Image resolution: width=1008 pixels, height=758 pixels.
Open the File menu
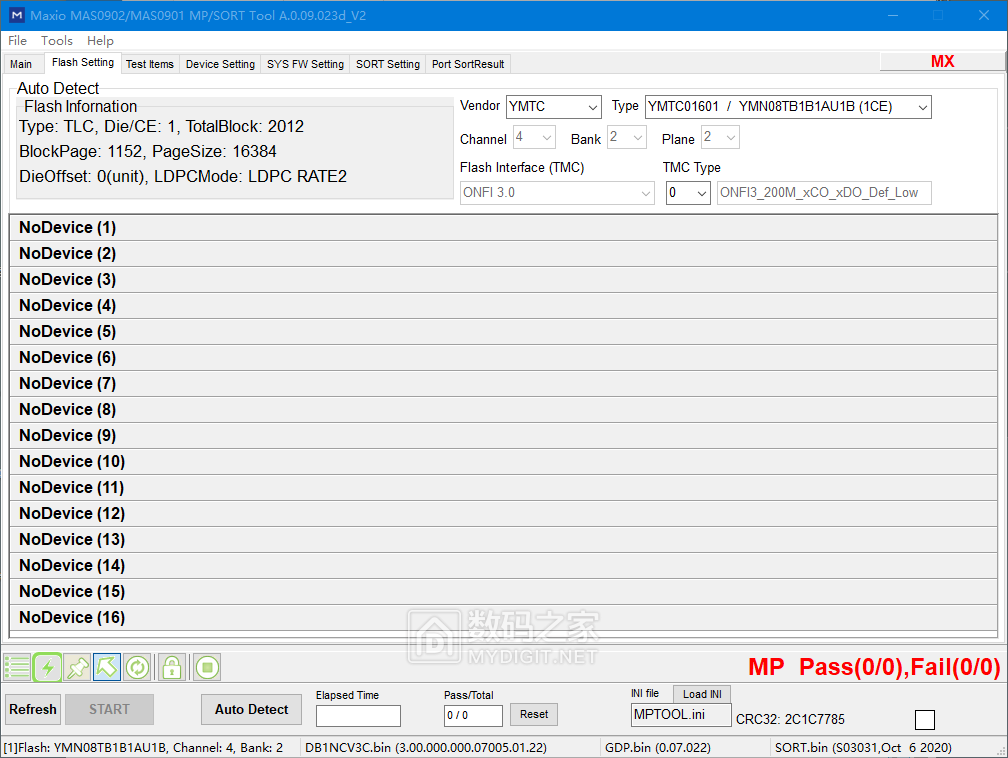tap(17, 41)
